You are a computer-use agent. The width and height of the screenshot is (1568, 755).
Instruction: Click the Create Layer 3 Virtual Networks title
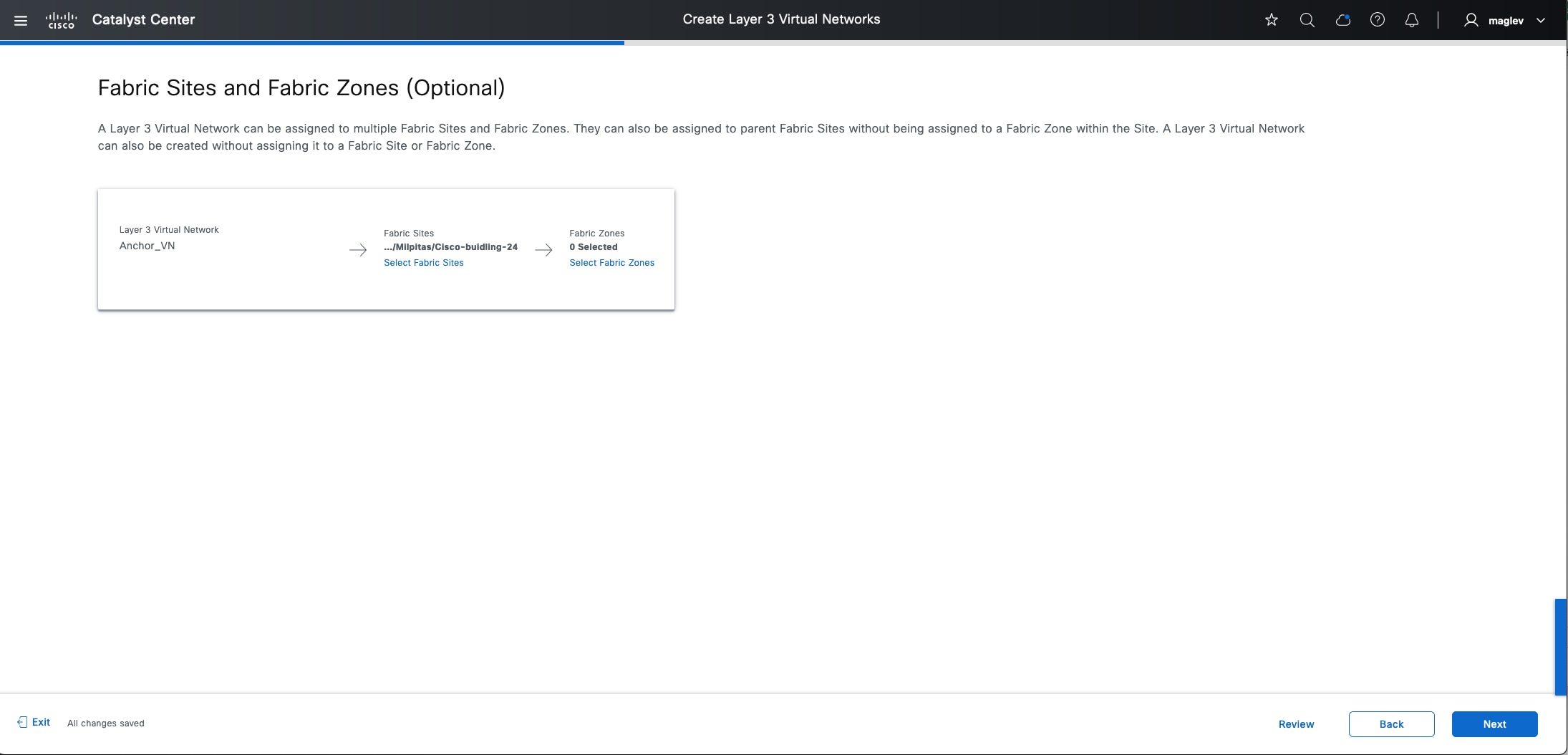tap(781, 19)
